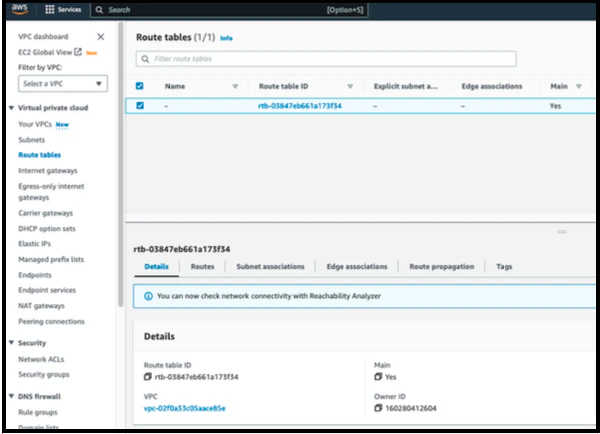Sort by the Name column arrow
This screenshot has width=600, height=434.
[235, 86]
